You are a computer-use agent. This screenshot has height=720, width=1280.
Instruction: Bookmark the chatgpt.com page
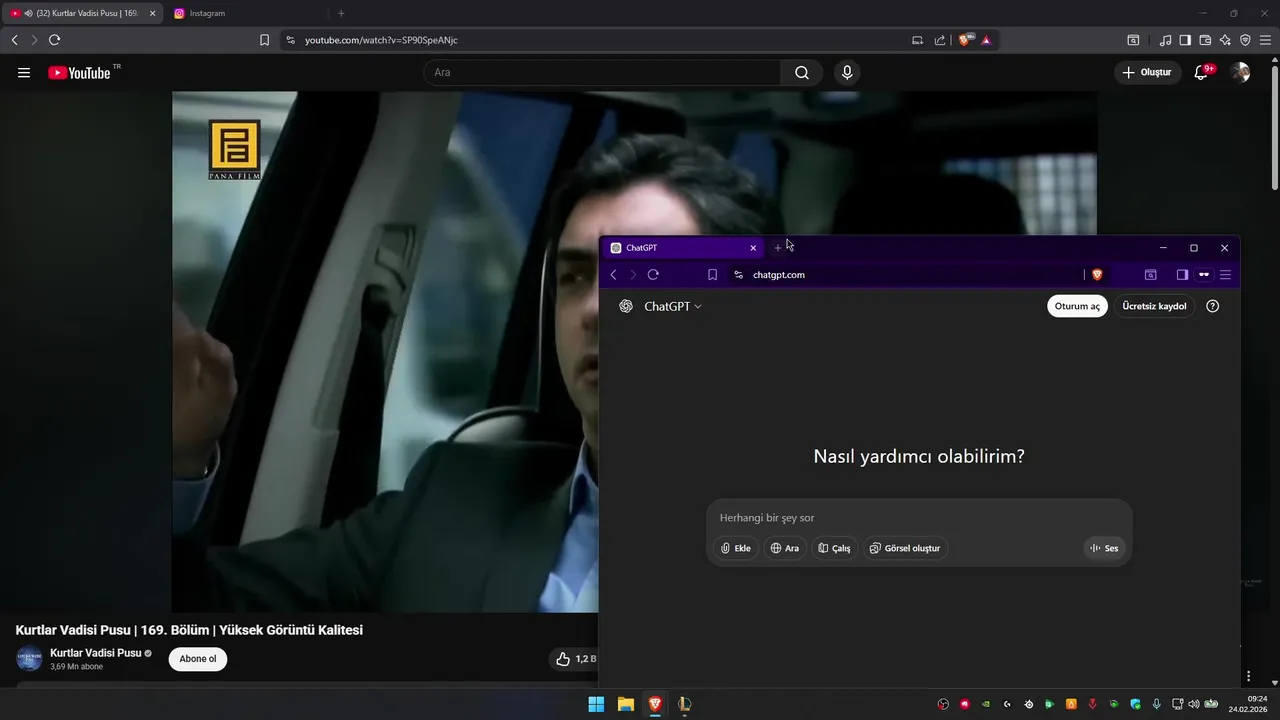[712, 274]
